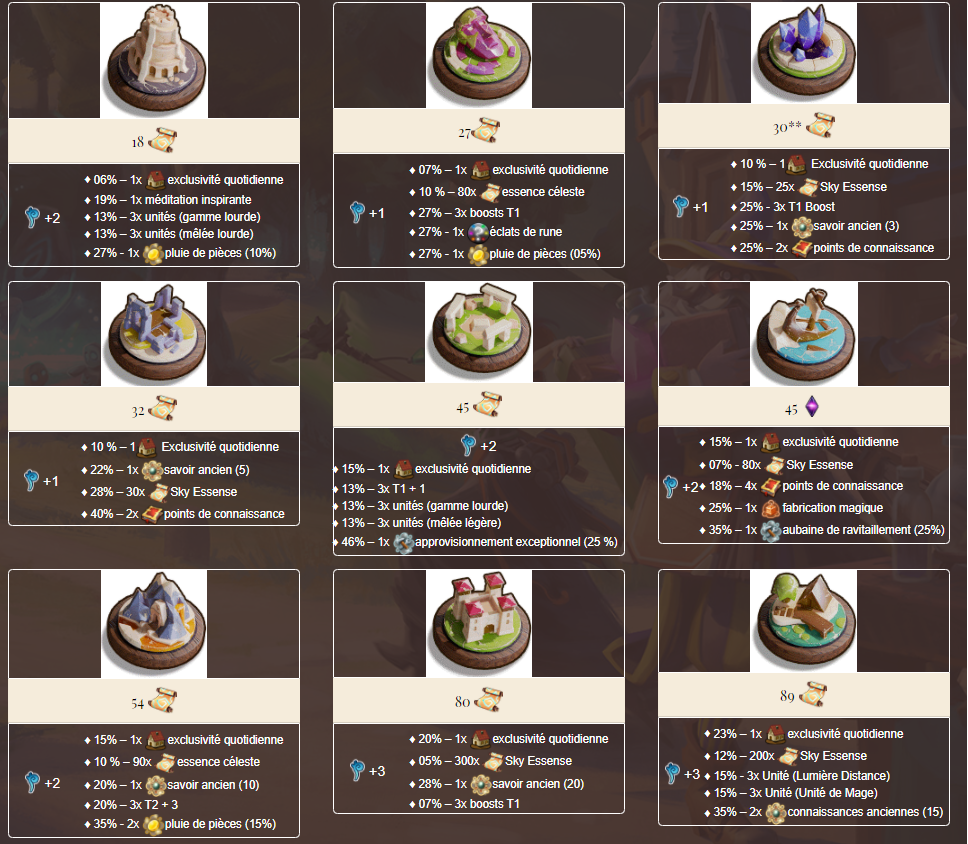The height and width of the screenshot is (844, 968).
Task: Click the Sky Essense scroll icon at 12% – 200x
Action: point(788,756)
